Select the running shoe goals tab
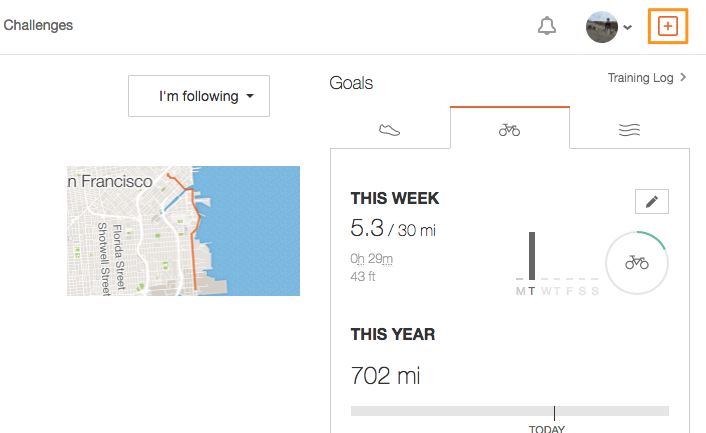 point(389,130)
